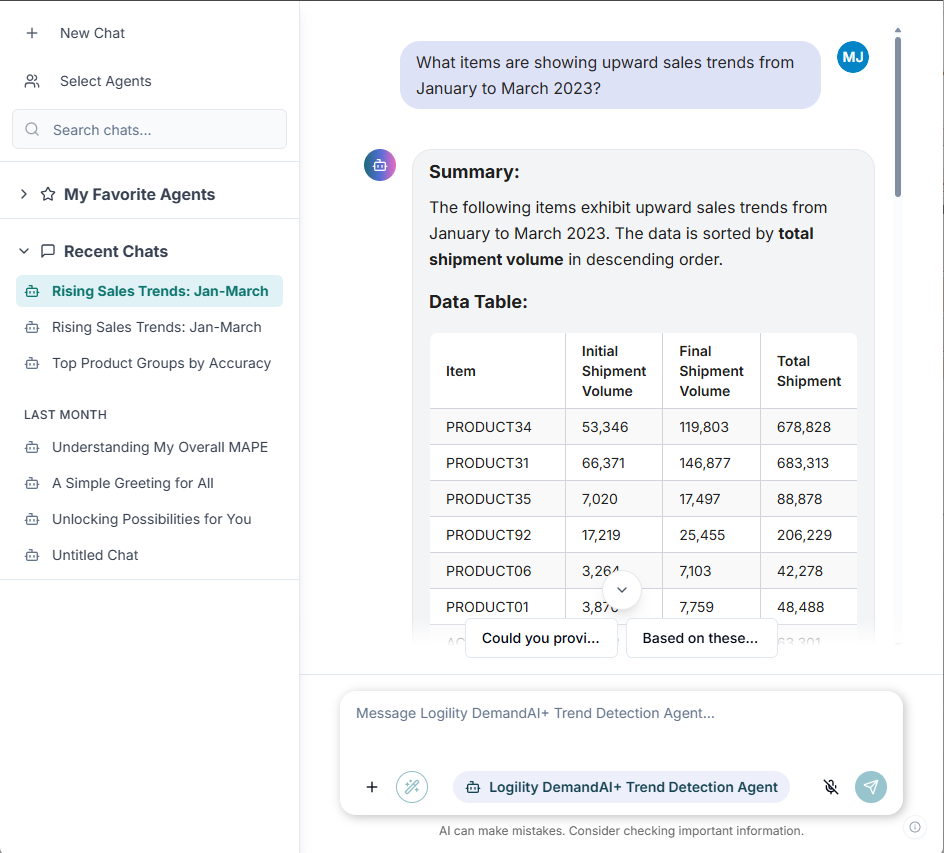The height and width of the screenshot is (853, 944).
Task: Click the Initial Shipment Volume column header
Action: [614, 371]
